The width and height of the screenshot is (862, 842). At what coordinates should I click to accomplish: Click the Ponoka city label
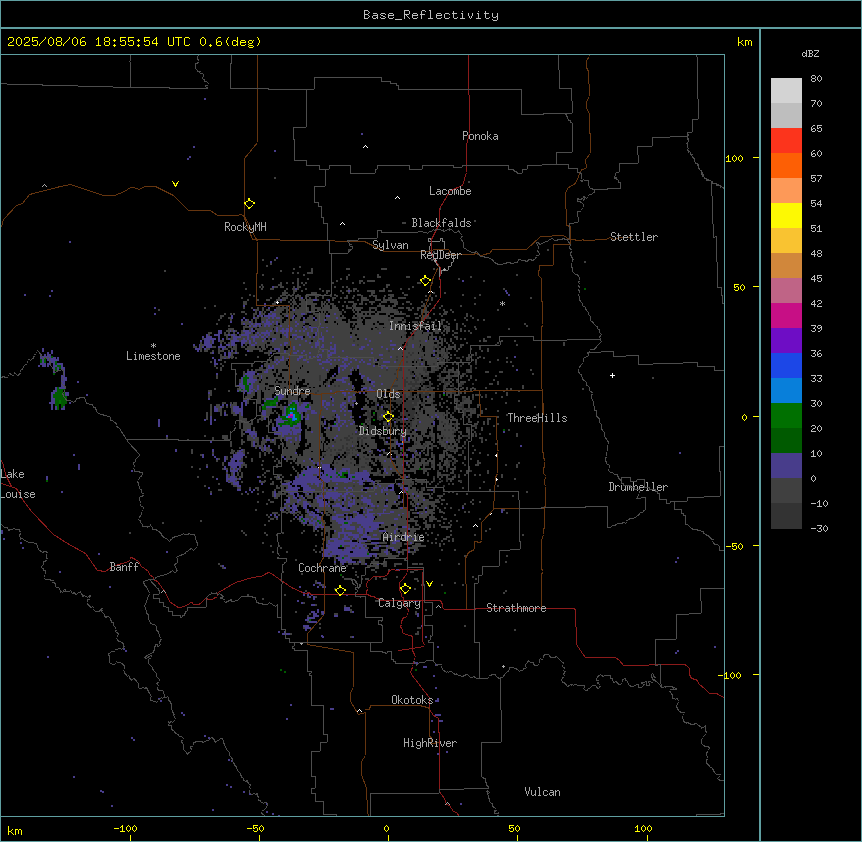[480, 136]
